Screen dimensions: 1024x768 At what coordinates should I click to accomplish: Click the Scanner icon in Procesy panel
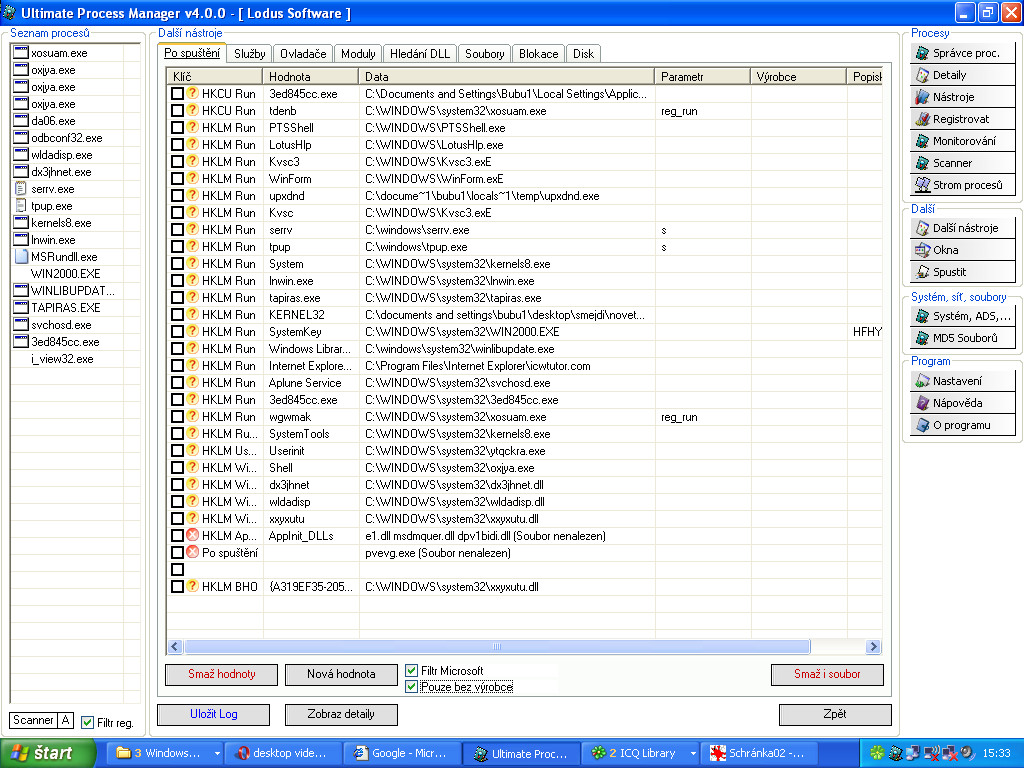921,163
